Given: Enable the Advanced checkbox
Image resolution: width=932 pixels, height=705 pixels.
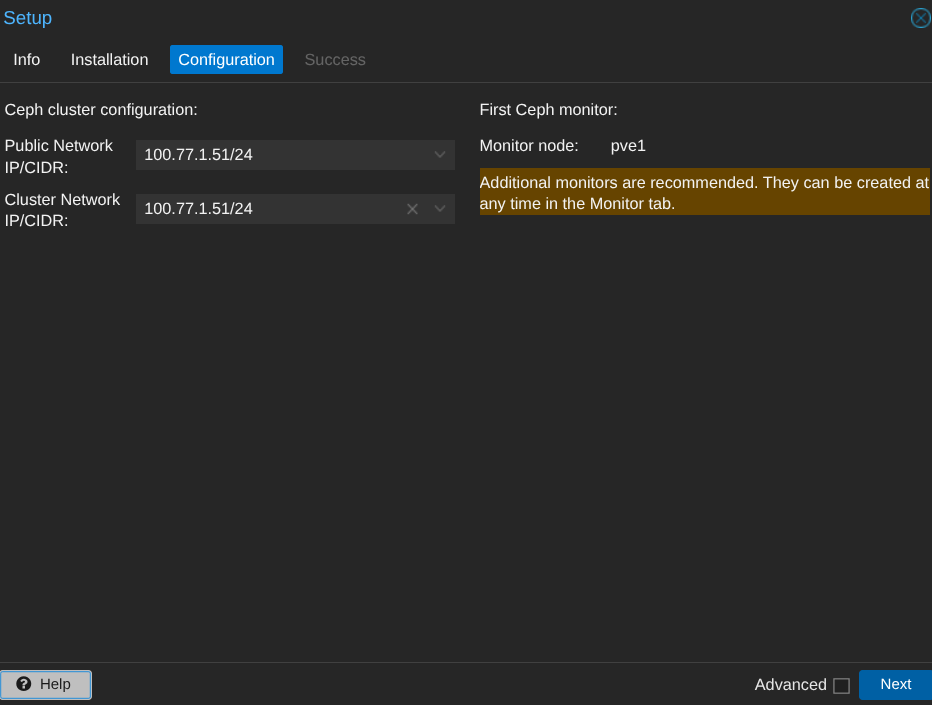Looking at the screenshot, I should pos(841,686).
